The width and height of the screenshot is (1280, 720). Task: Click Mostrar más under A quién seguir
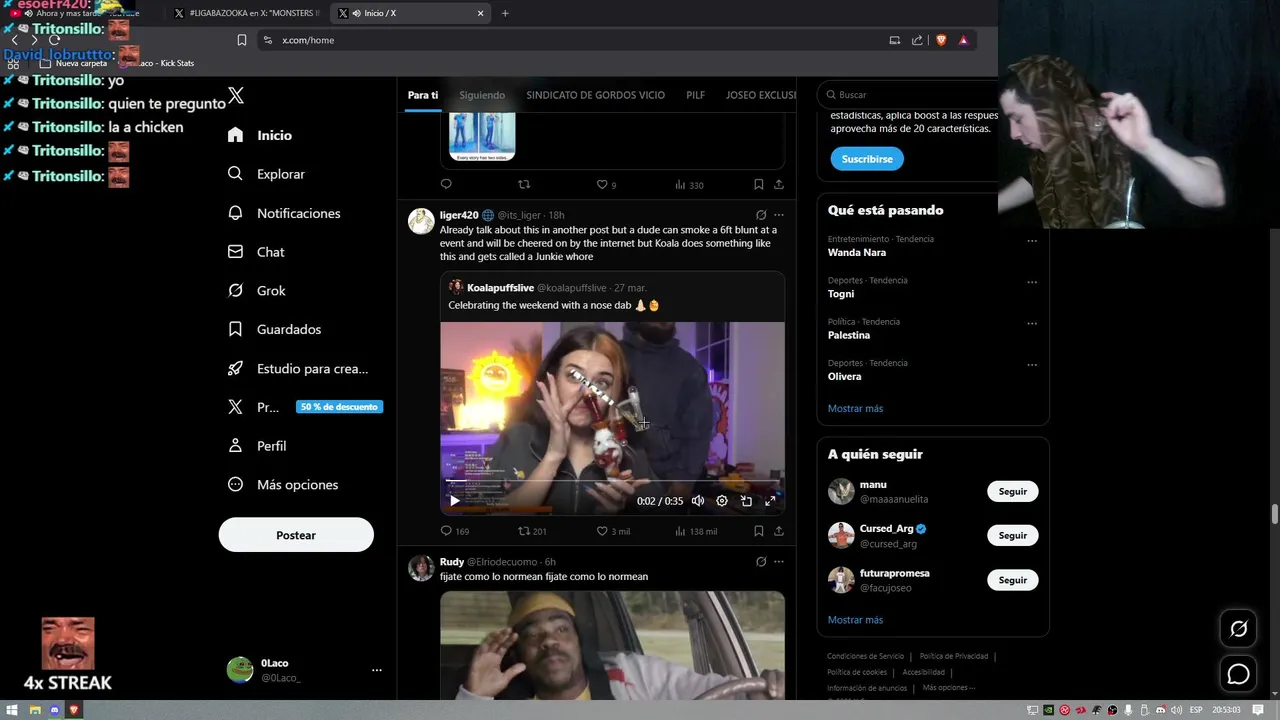tap(855, 620)
